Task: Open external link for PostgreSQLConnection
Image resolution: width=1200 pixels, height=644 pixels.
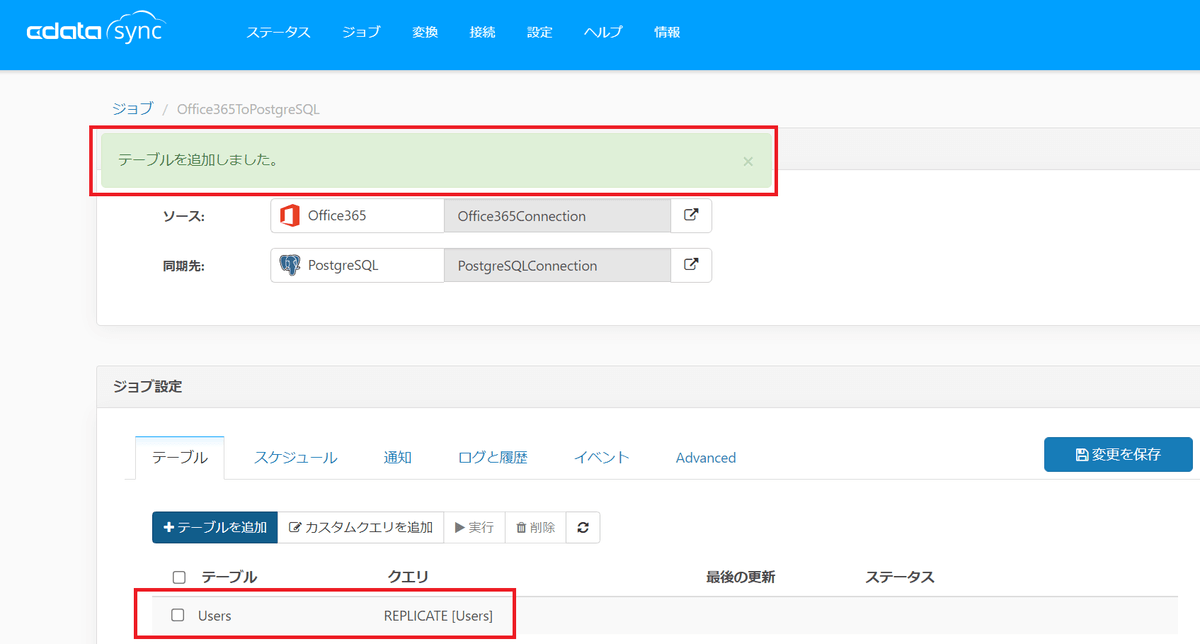Action: 691,265
